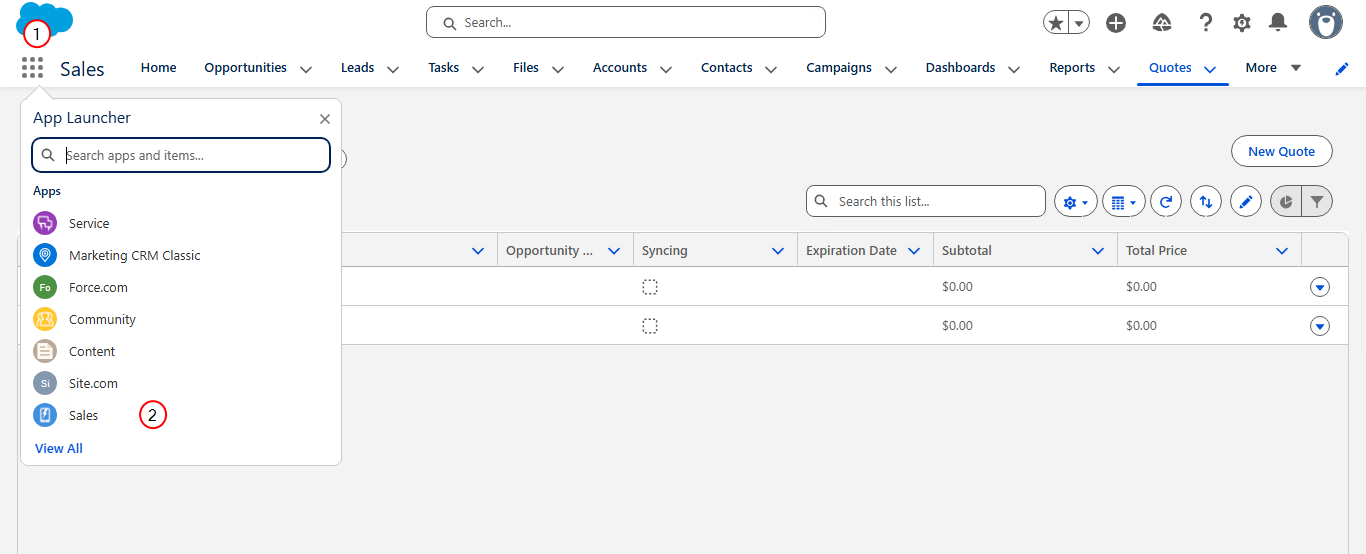Viewport: 1366px width, 554px height.
Task: Focus the Search apps and items field
Action: (180, 155)
